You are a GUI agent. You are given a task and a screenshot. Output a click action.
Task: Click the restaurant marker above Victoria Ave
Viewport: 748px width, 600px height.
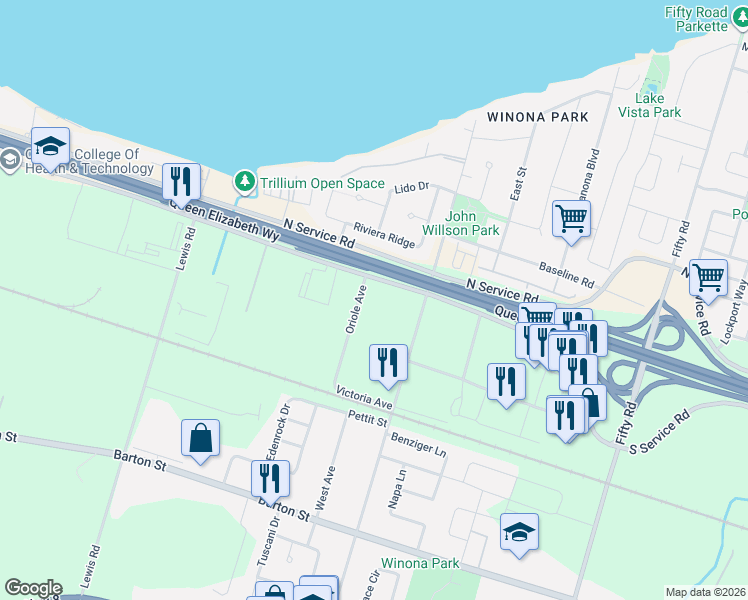coord(388,364)
